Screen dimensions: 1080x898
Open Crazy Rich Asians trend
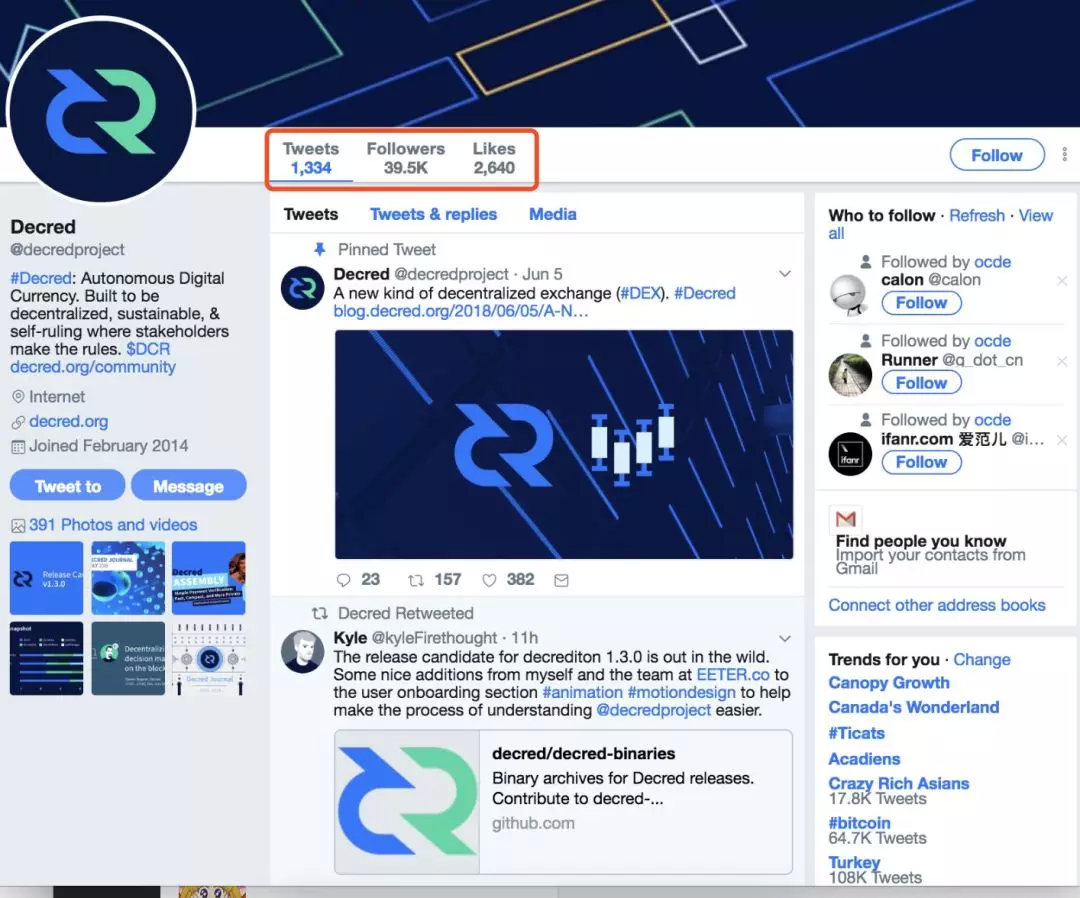click(x=899, y=784)
